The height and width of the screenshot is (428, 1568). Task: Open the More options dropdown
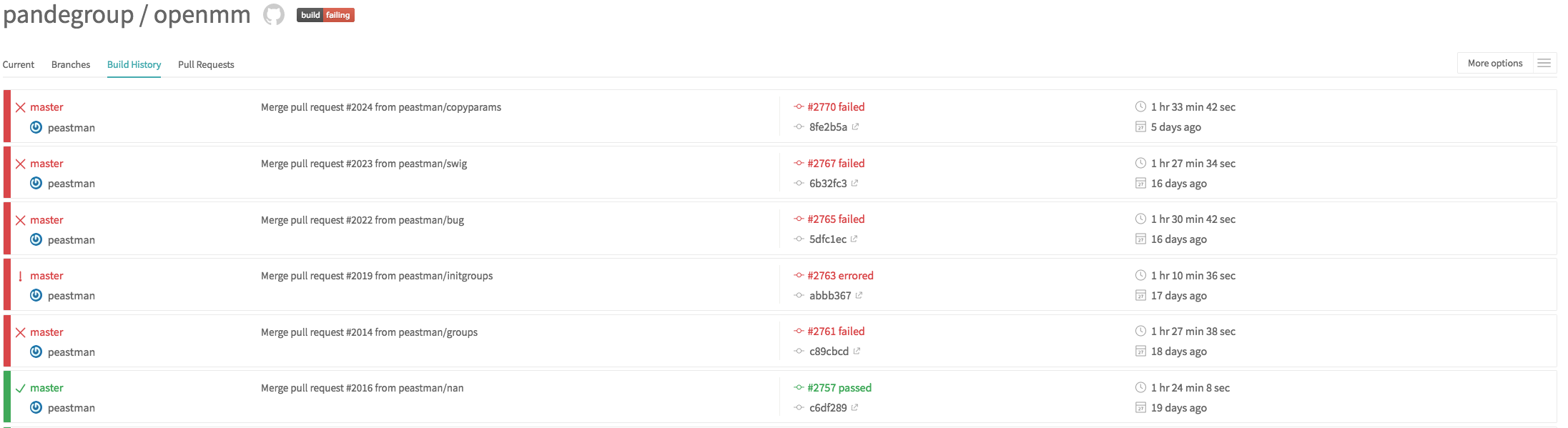click(x=1494, y=63)
